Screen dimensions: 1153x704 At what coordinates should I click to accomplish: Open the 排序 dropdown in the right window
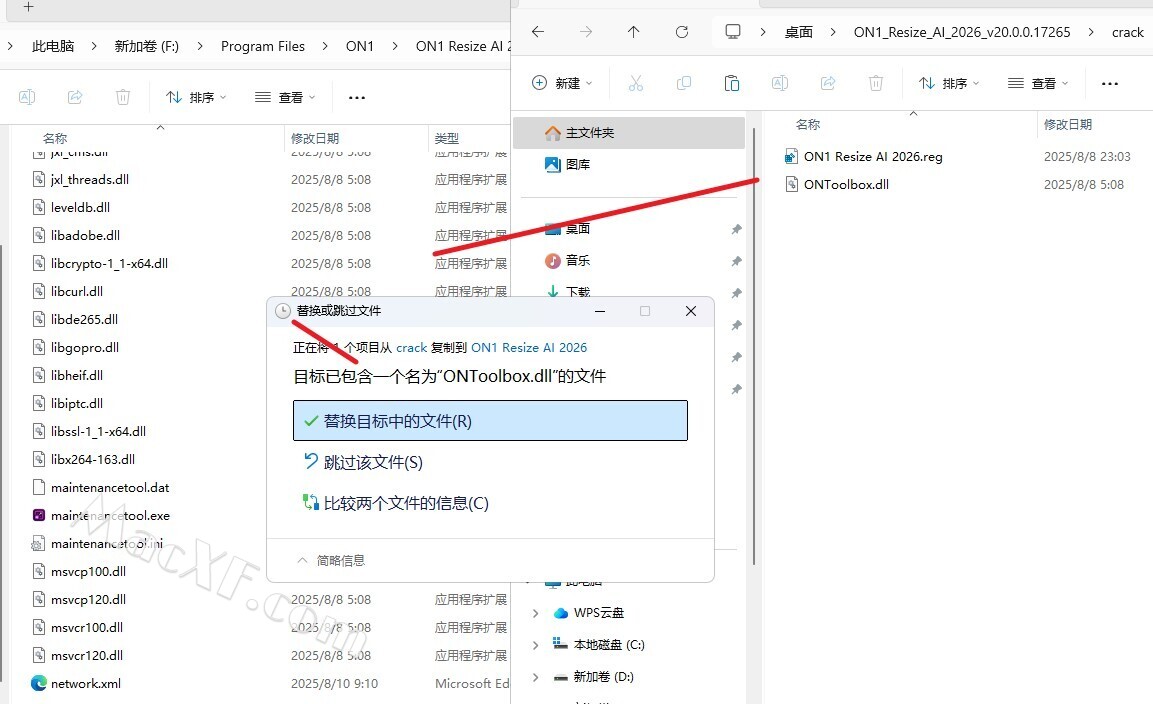949,83
